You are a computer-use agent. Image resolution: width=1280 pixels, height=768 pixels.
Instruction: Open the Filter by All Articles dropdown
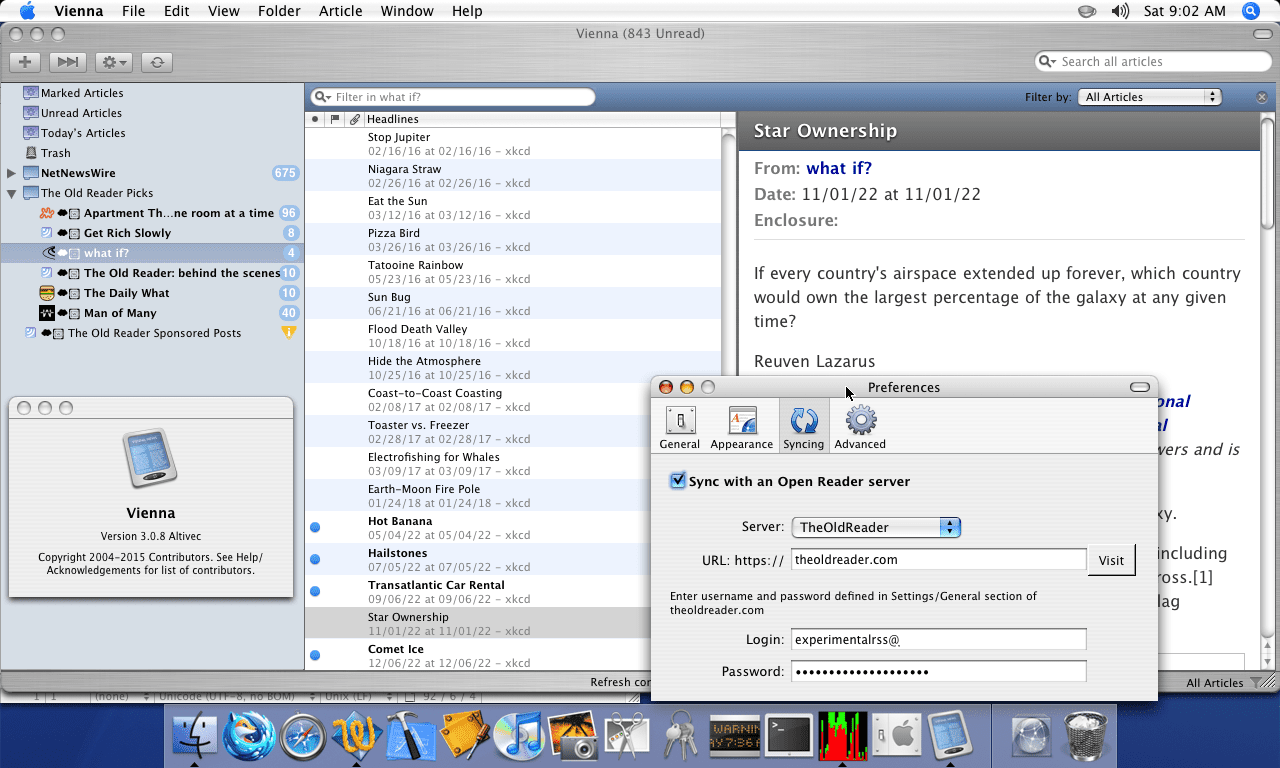click(1152, 97)
